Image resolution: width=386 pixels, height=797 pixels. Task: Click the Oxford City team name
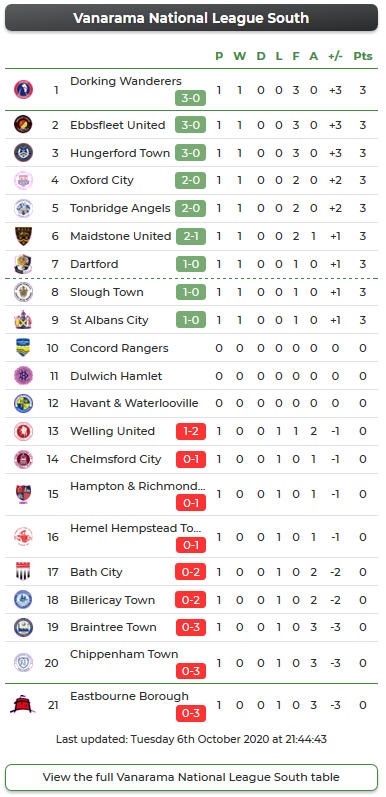tap(102, 180)
